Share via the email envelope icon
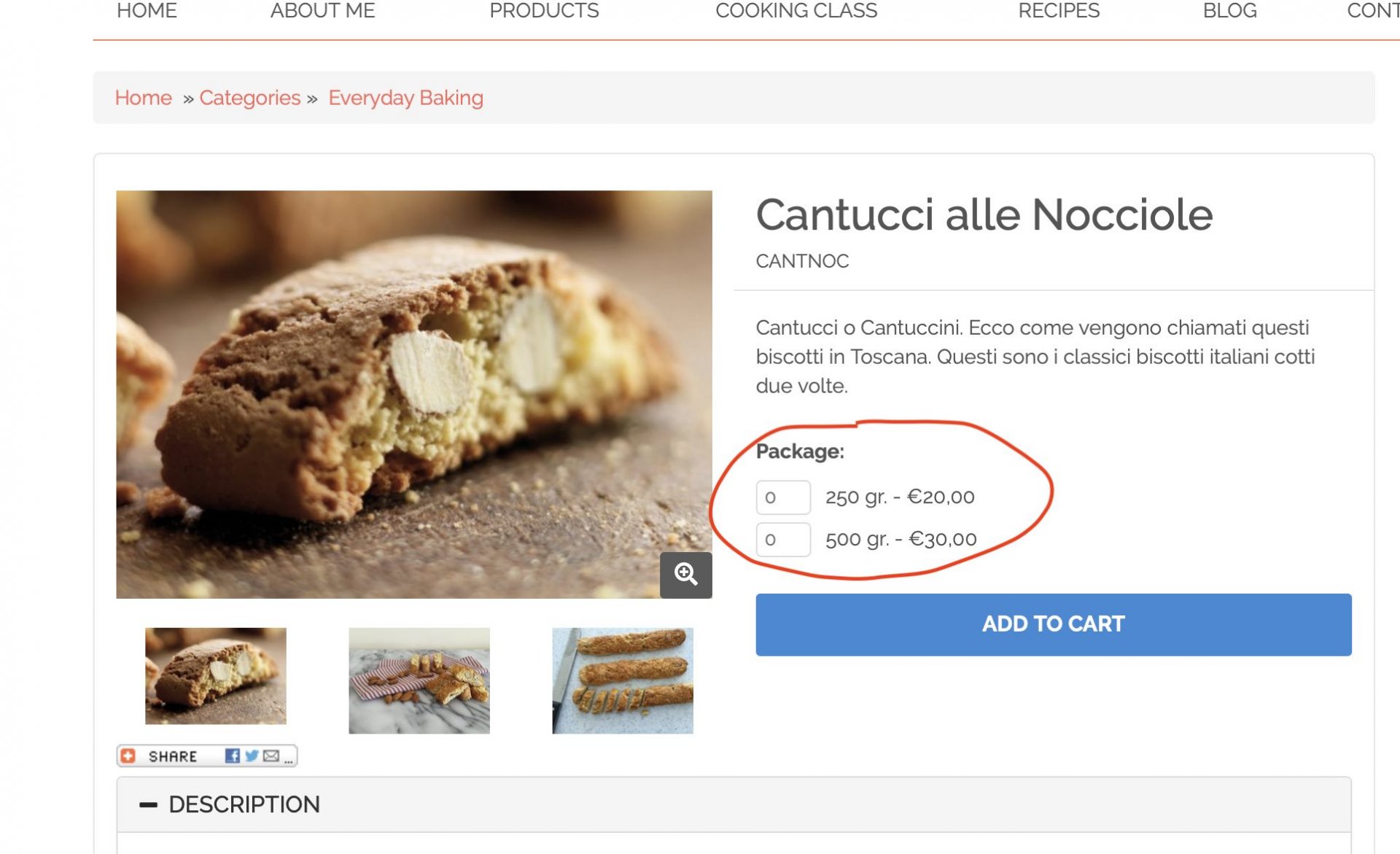Viewport: 1400px width, 854px height. pyautogui.click(x=271, y=756)
